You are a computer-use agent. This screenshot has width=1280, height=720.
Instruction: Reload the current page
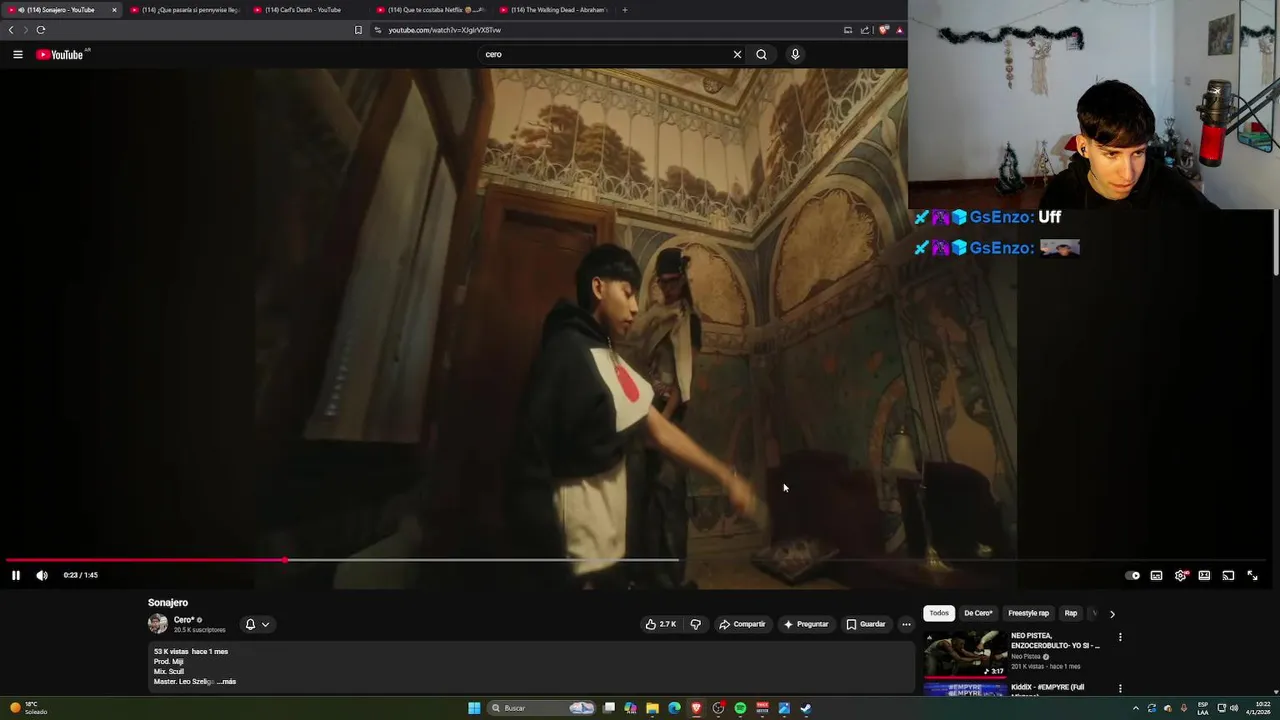coord(41,30)
